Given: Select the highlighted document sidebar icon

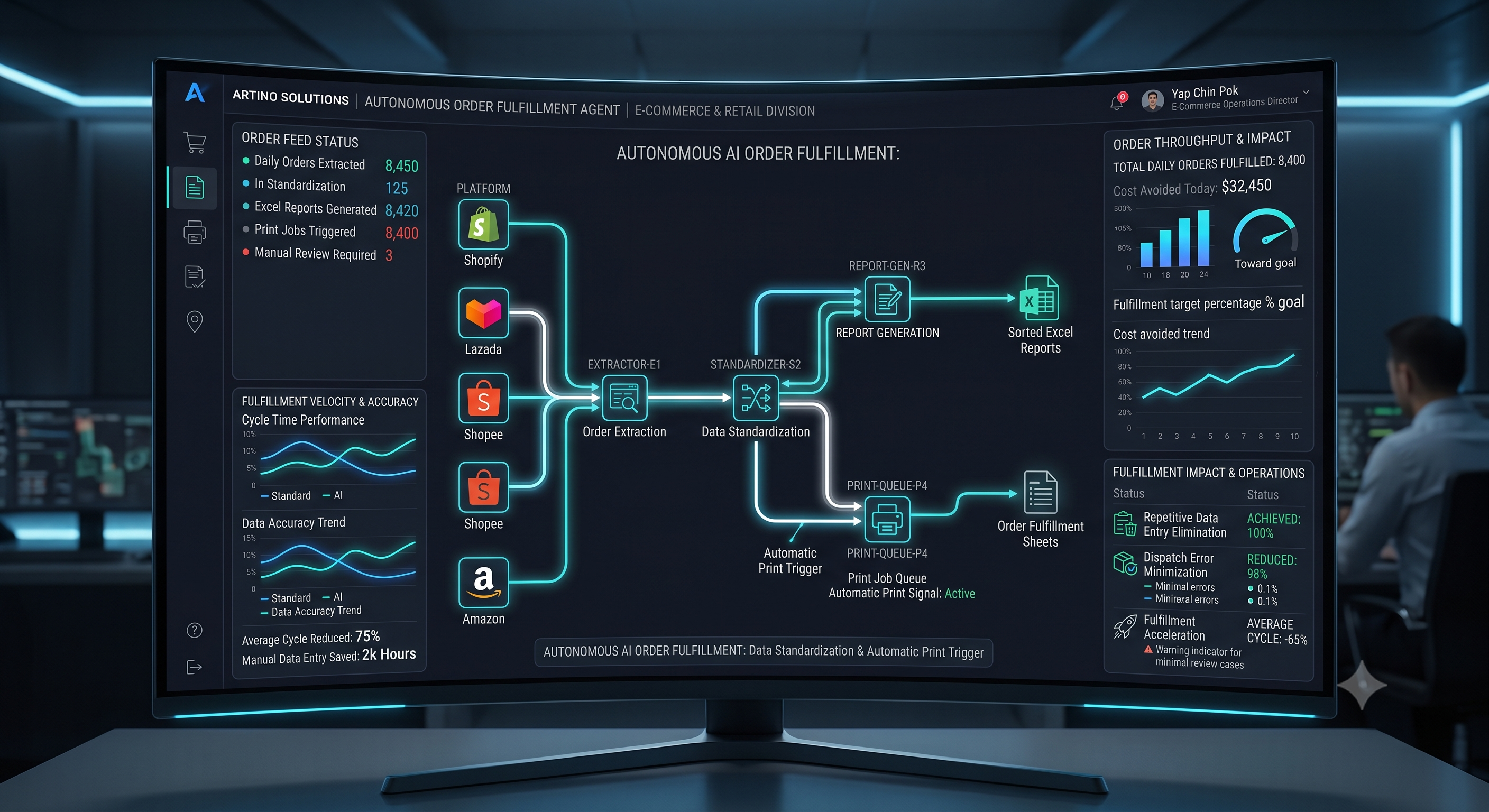Looking at the screenshot, I should [195, 187].
